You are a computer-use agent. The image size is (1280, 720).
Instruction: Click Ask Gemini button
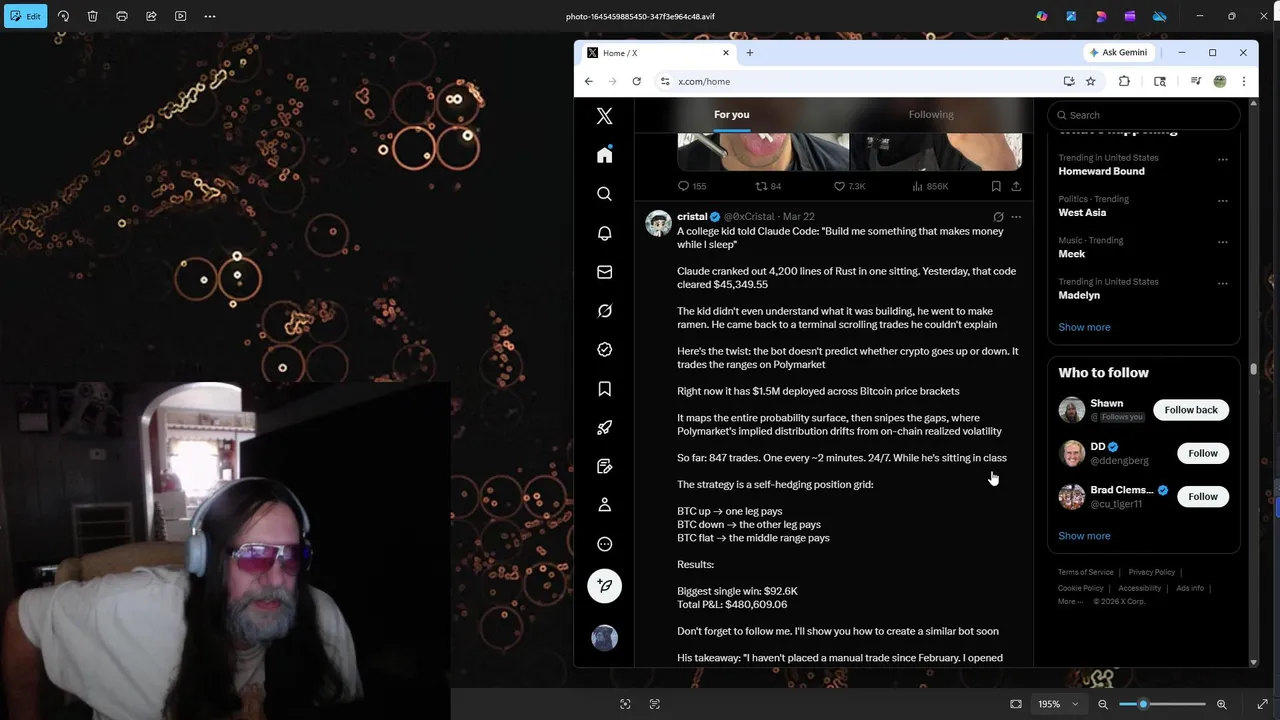1118,52
